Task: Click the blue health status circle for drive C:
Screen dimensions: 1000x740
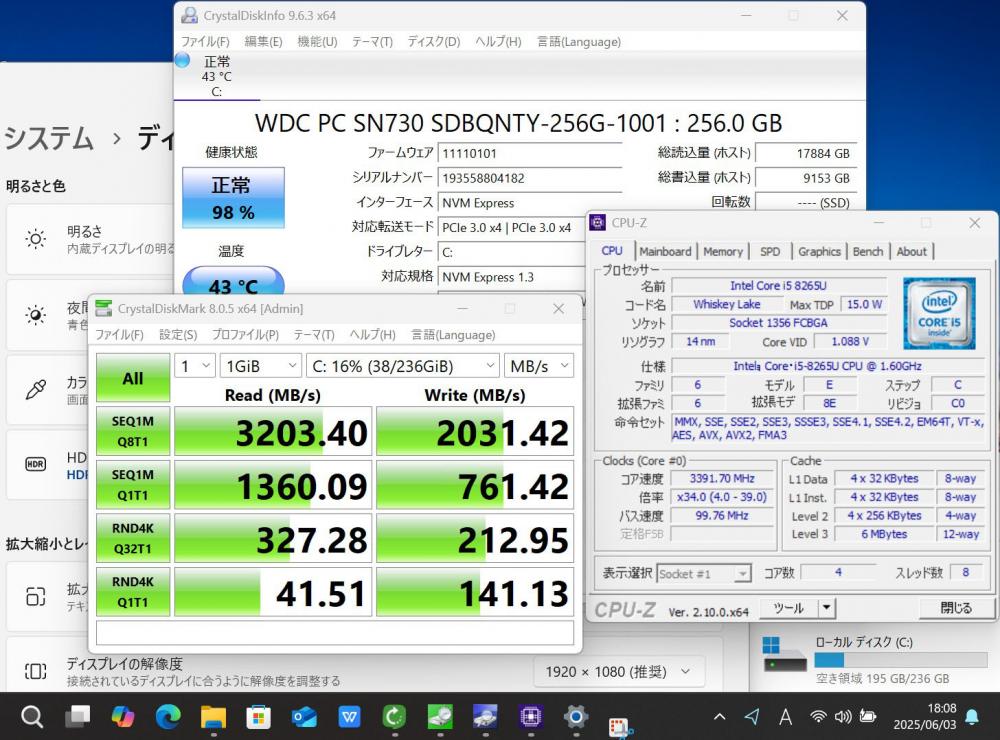Action: pos(182,61)
